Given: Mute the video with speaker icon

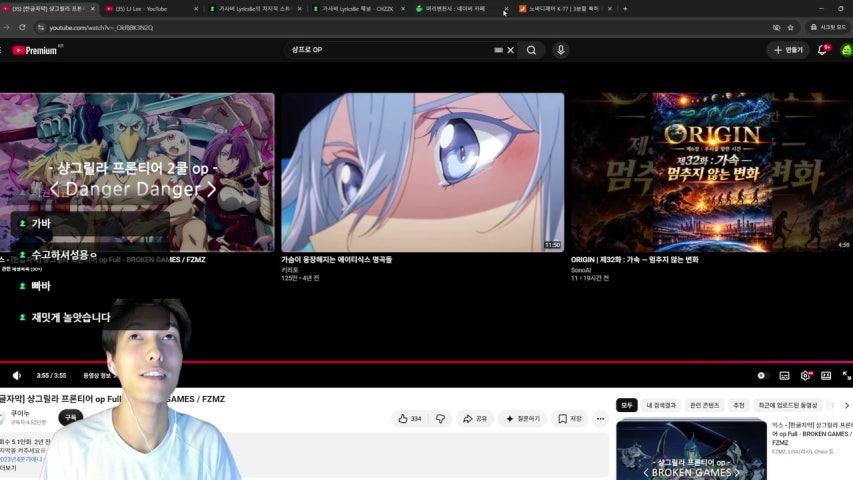Looking at the screenshot, I should point(17,376).
